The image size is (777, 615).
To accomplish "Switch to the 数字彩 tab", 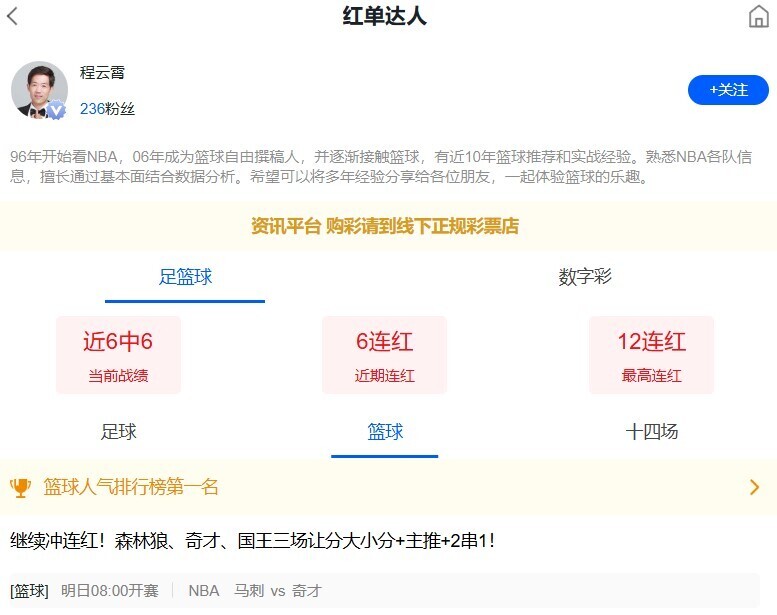I will pos(584,277).
